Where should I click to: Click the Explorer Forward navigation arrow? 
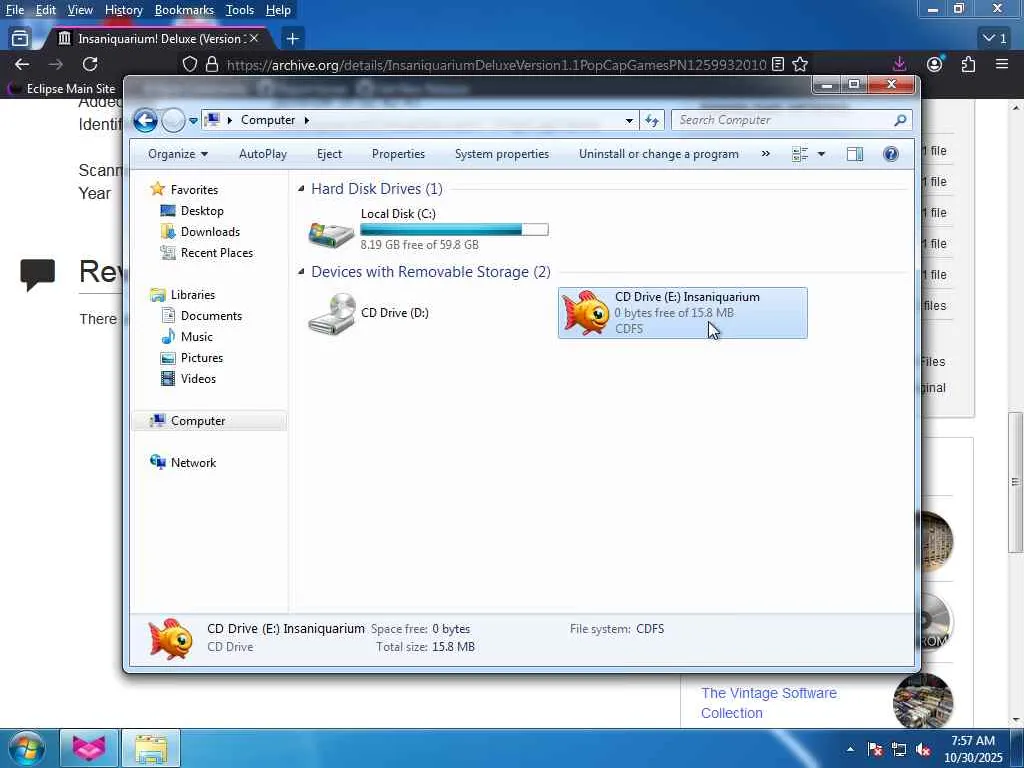point(173,120)
